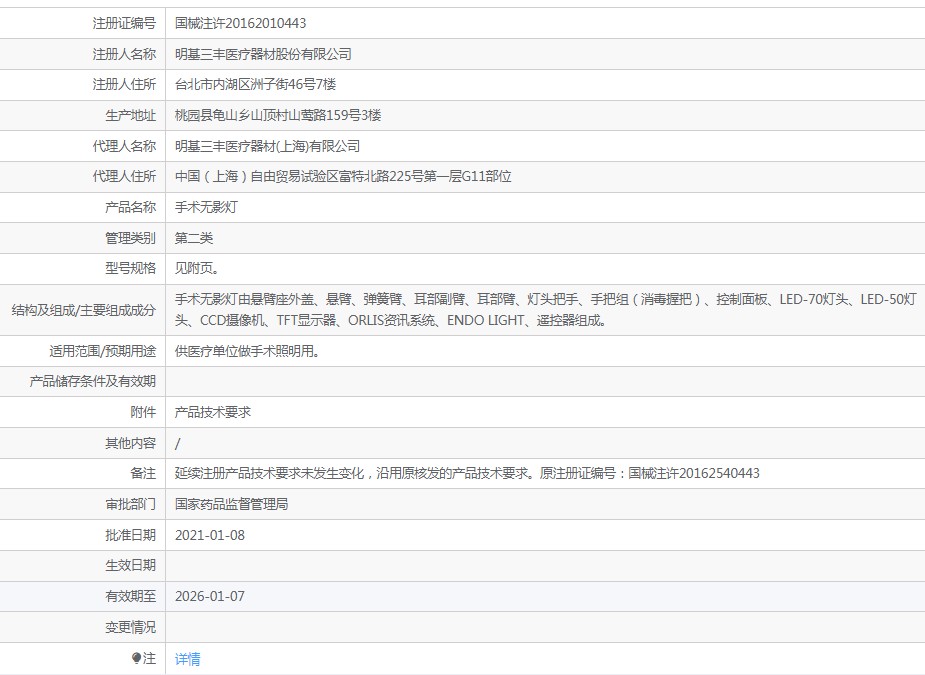Screen dimensions: 925x675
Task: Click the 其他内容 label
Action: pyautogui.click(x=131, y=443)
